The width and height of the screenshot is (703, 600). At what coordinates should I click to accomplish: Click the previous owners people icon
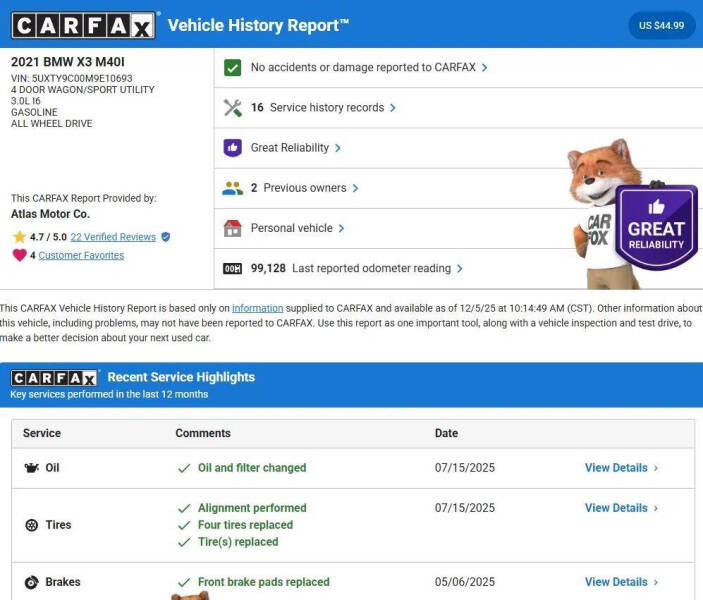pos(232,188)
